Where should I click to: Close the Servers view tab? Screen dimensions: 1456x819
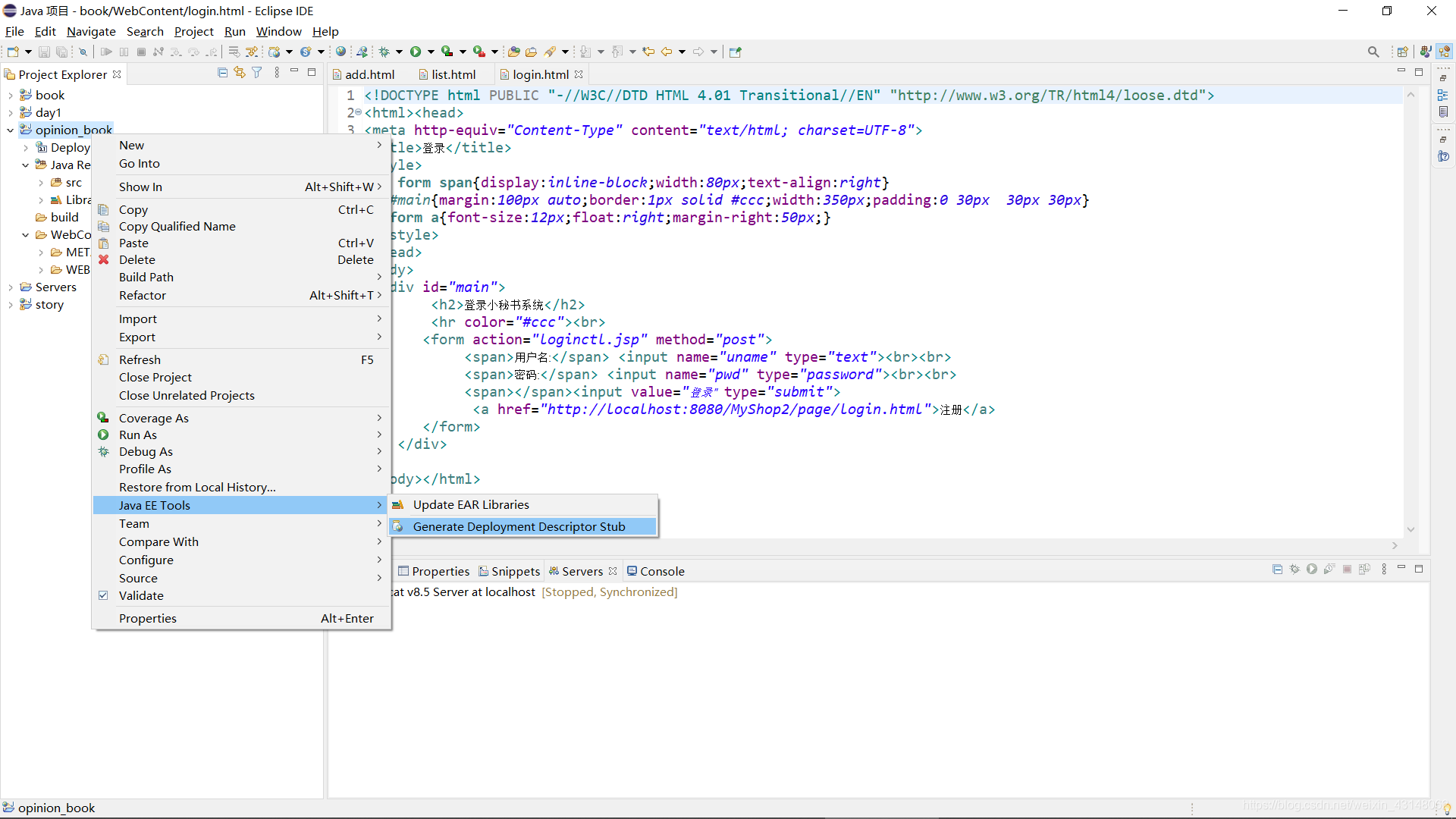click(x=613, y=571)
